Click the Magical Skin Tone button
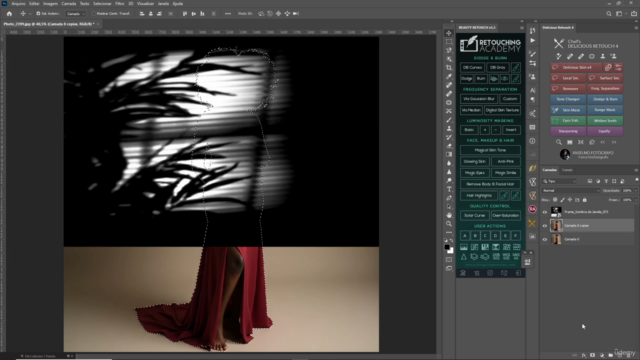This screenshot has height=360, width=640. 490,150
